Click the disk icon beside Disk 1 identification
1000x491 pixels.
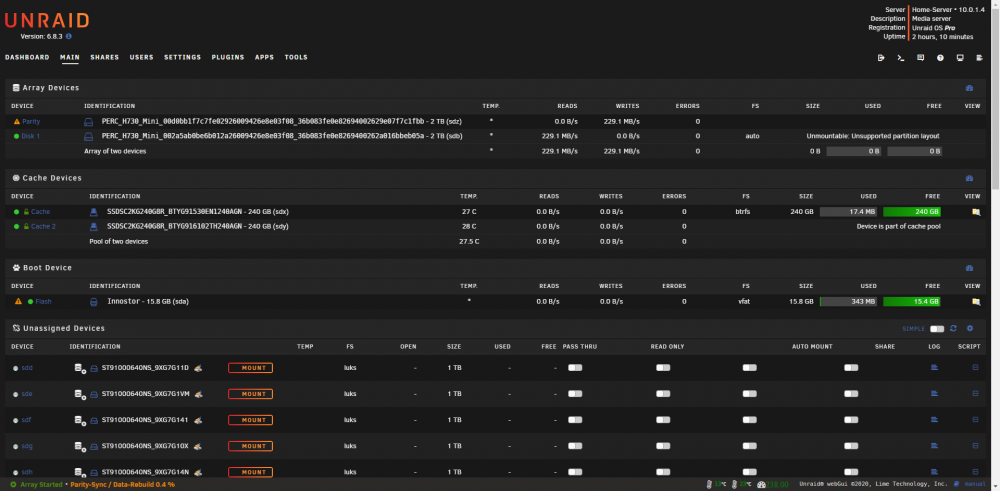[x=89, y=136]
